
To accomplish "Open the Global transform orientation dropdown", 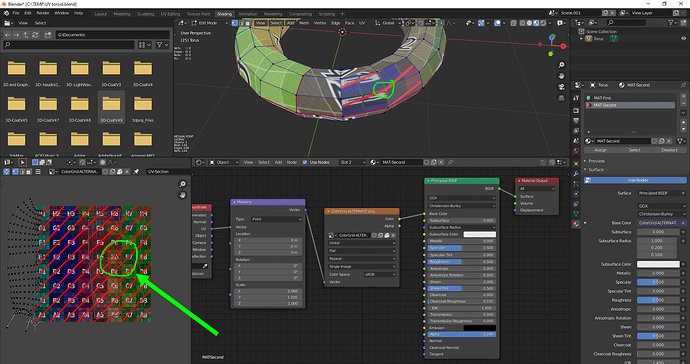I will [389, 23].
